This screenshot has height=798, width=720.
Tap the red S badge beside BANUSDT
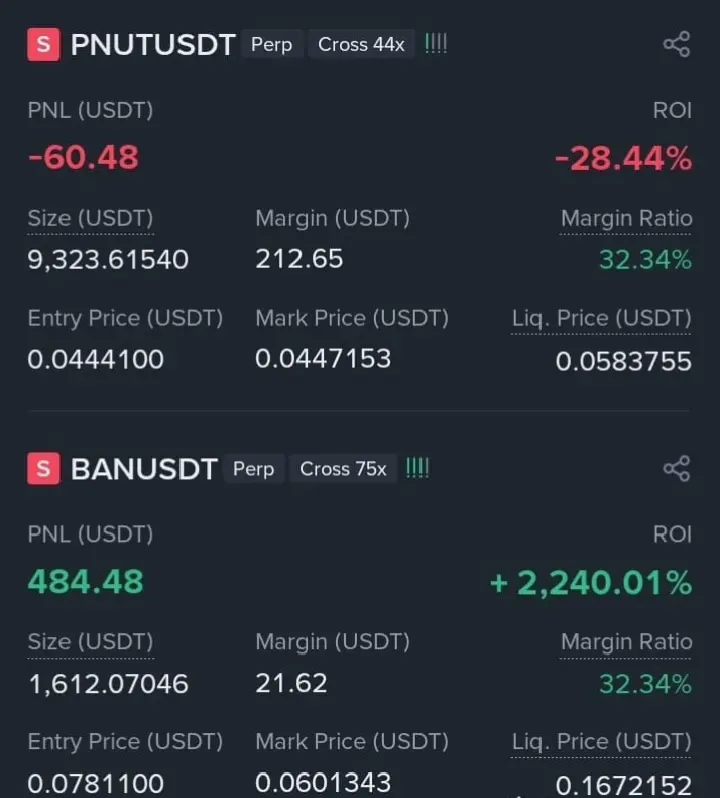(x=44, y=468)
